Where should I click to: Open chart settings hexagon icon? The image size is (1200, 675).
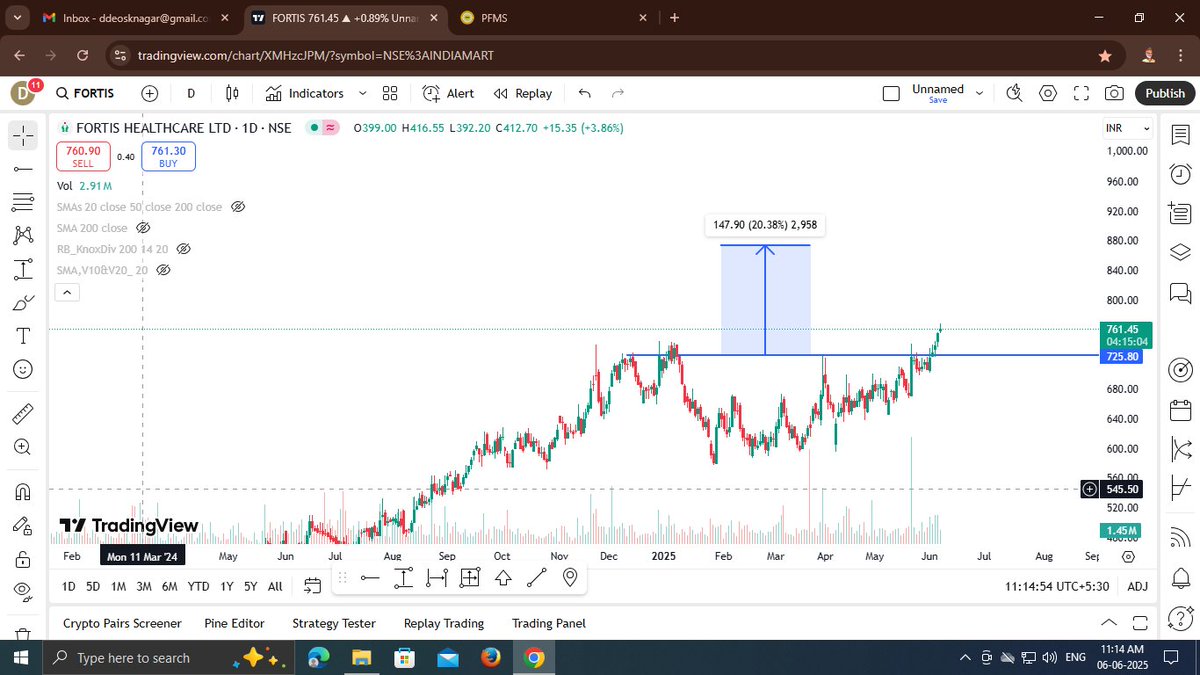[x=1048, y=93]
